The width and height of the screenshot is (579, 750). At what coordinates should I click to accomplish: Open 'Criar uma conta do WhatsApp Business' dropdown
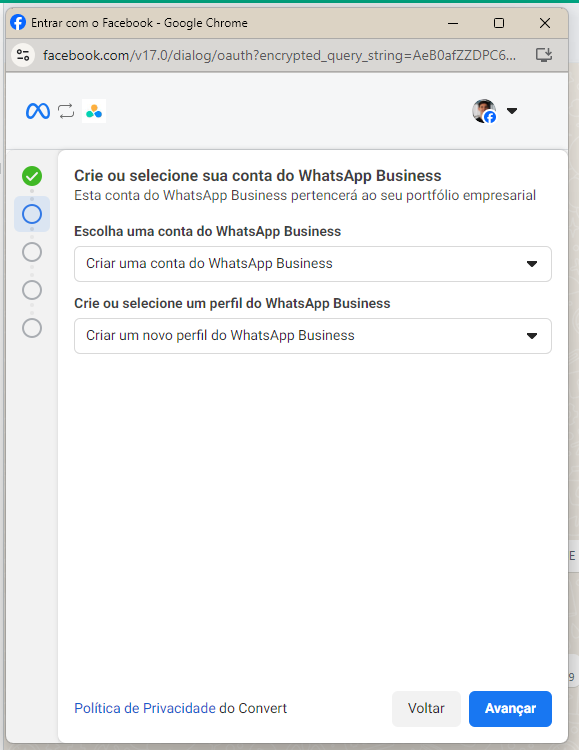coord(313,264)
